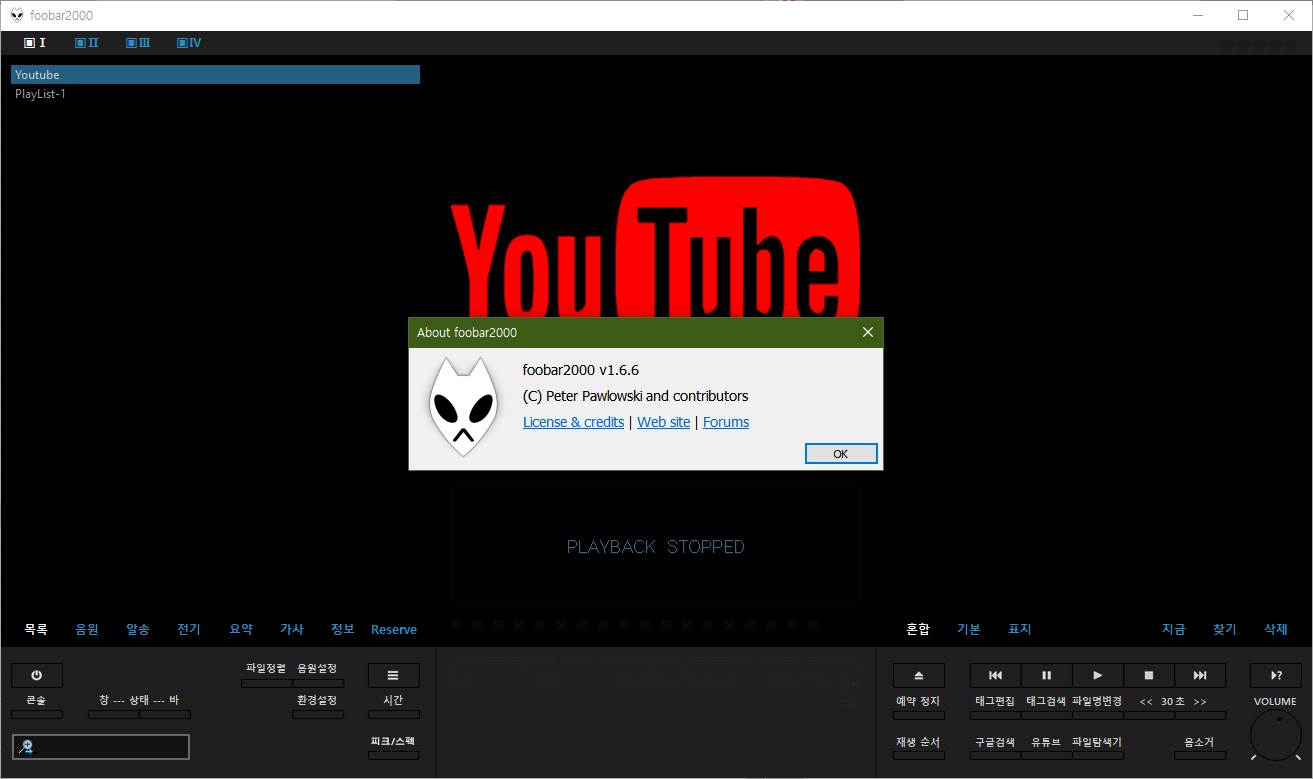Screen dimensions: 1313x779
Task: Select the Youtube playlist
Action: pos(215,75)
